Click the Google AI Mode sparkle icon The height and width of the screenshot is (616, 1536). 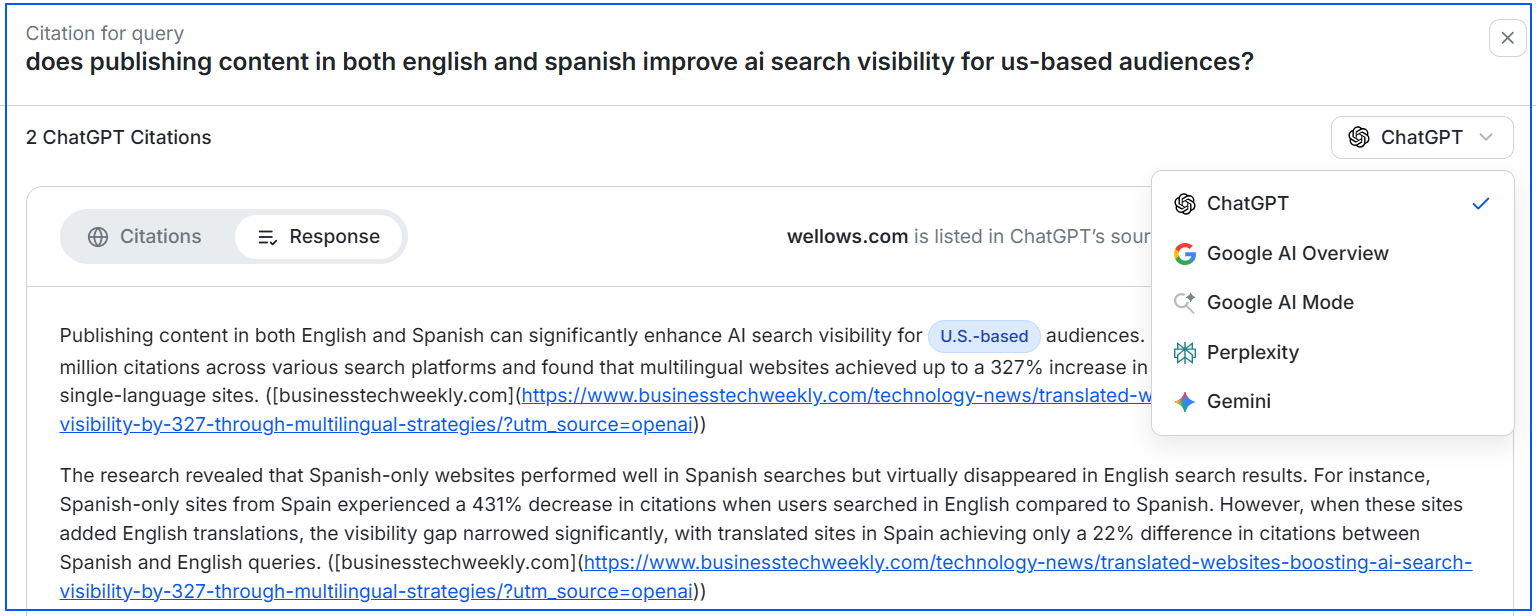pyautogui.click(x=1185, y=302)
